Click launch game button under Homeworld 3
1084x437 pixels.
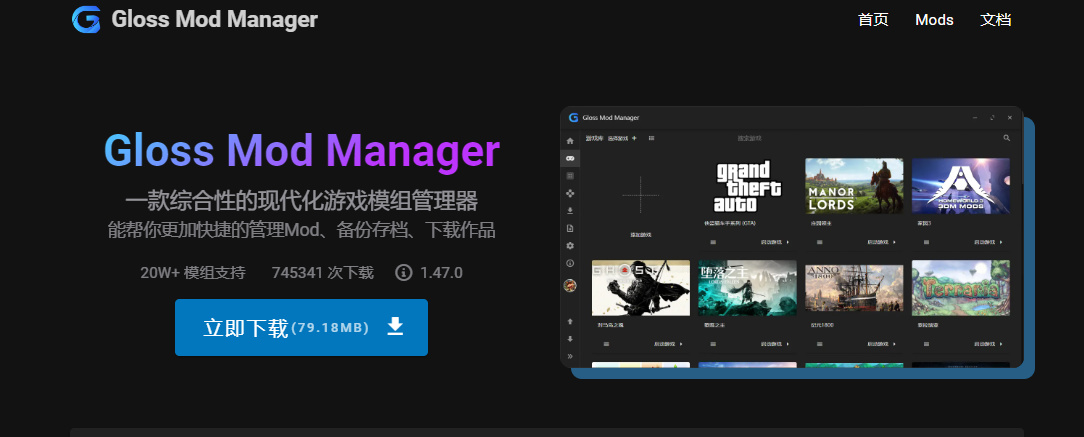click(989, 243)
